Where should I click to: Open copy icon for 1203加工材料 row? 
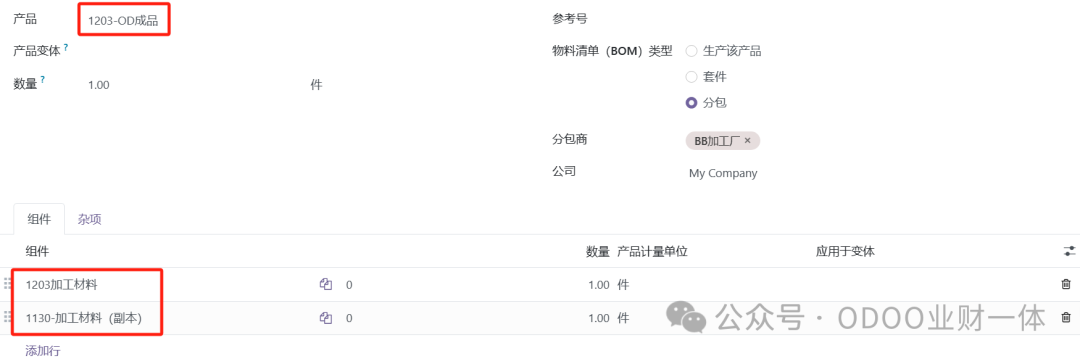[326, 284]
